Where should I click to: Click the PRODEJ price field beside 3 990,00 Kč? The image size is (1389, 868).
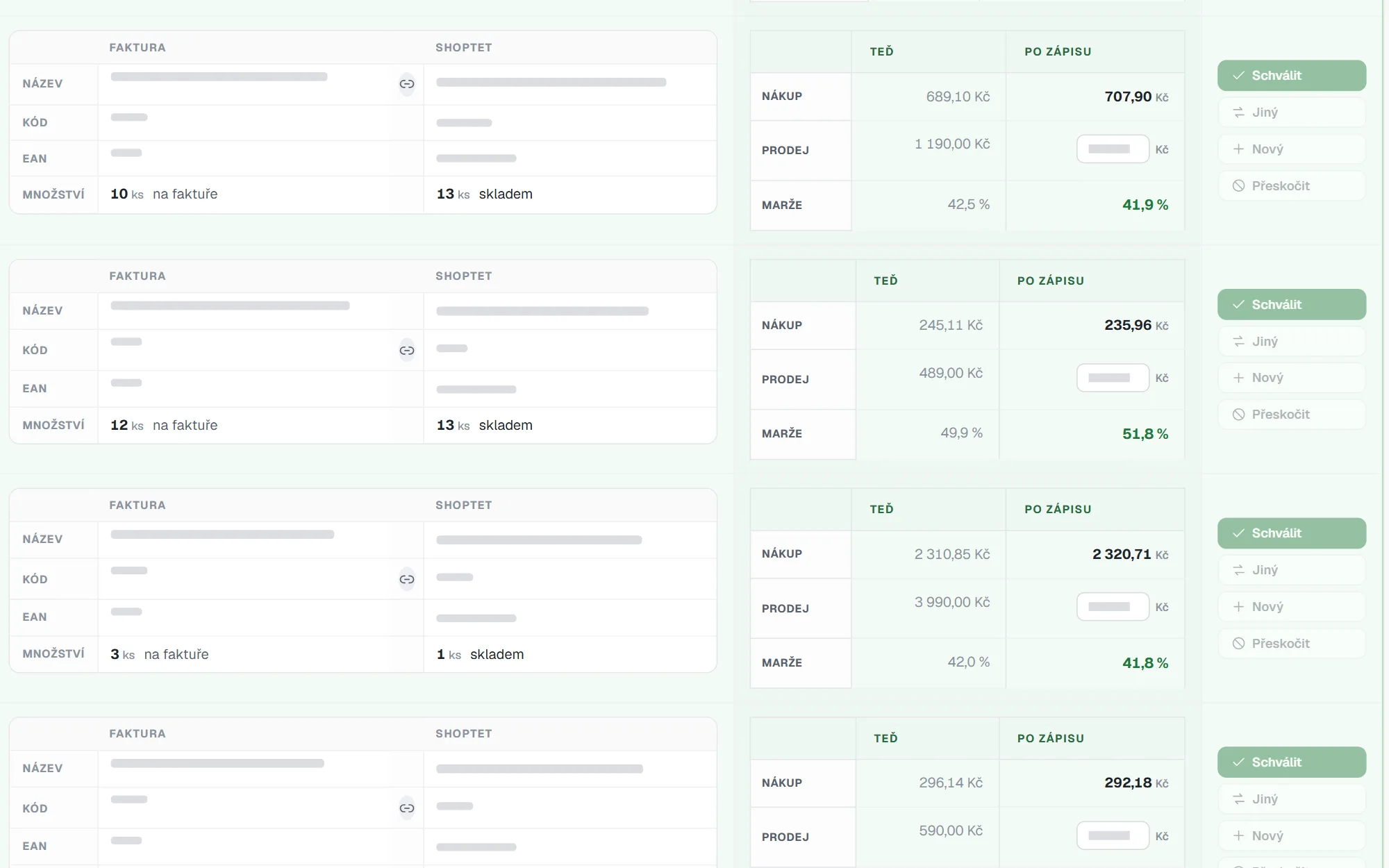(1113, 607)
